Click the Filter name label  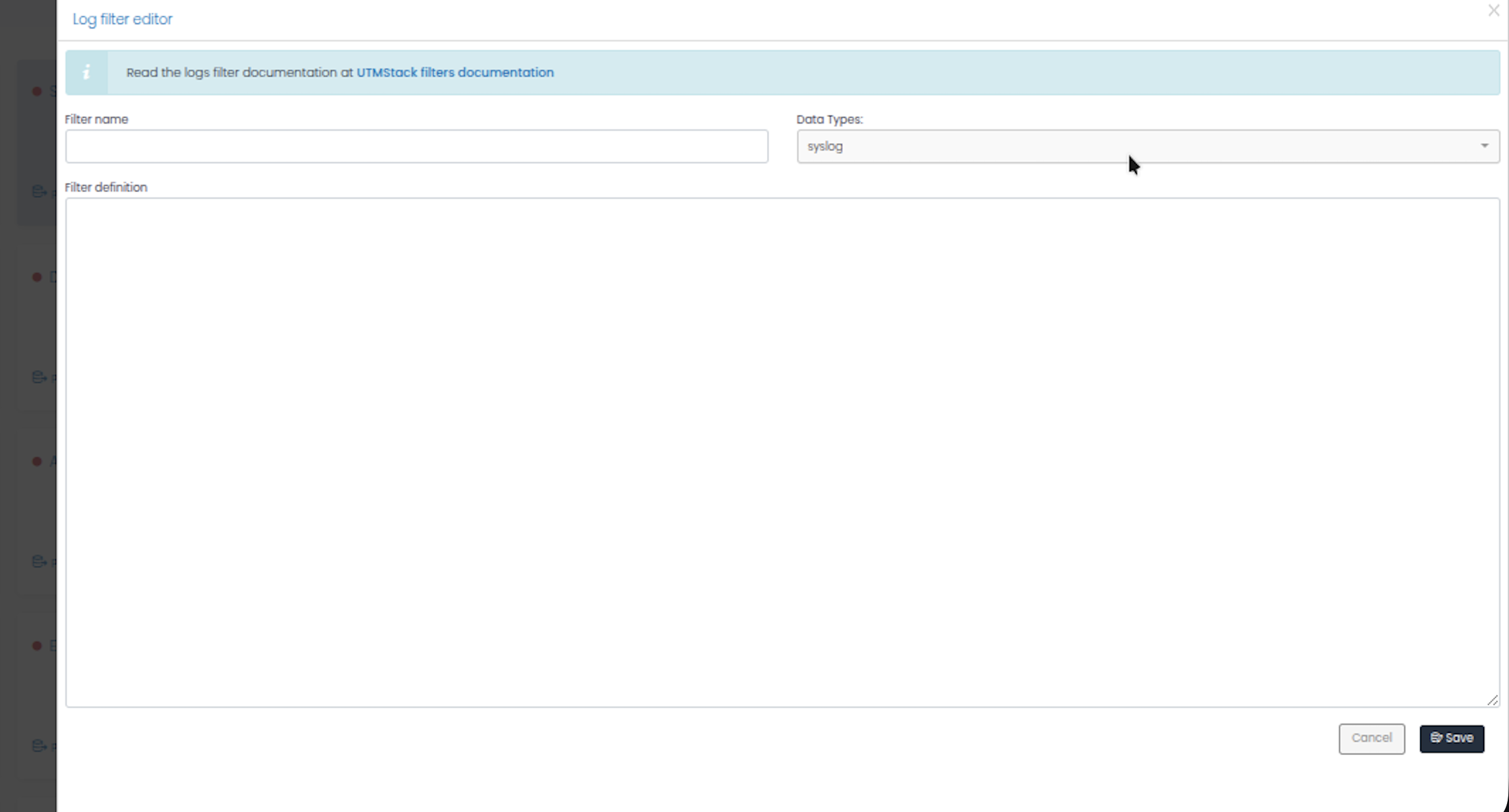pyautogui.click(x=96, y=119)
